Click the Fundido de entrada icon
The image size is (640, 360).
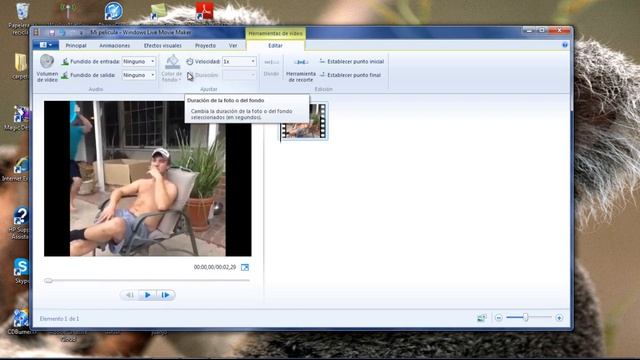[65, 62]
